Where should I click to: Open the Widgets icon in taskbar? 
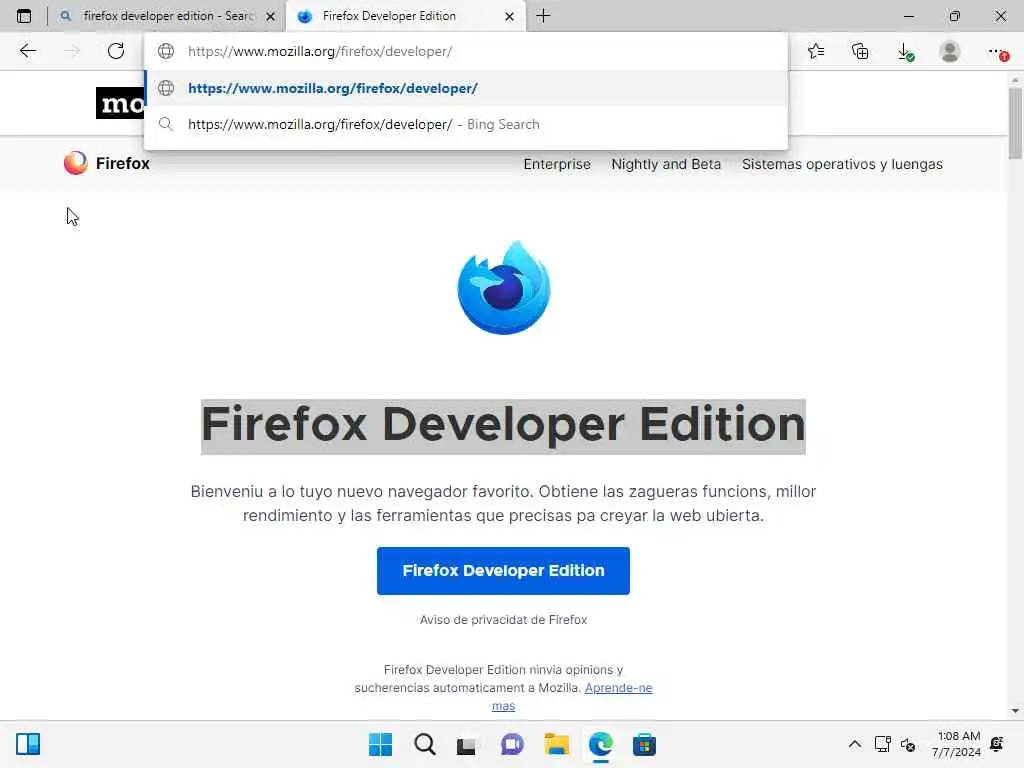click(x=28, y=744)
